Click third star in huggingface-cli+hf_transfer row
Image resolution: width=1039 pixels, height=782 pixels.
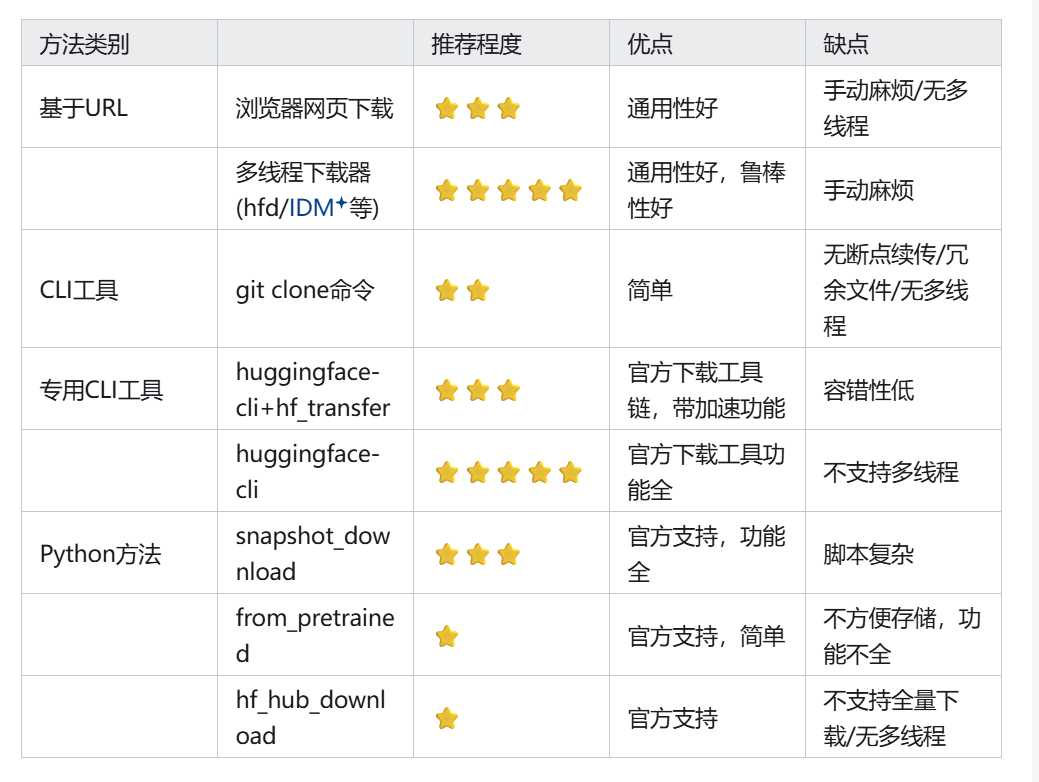pyautogui.click(x=509, y=390)
